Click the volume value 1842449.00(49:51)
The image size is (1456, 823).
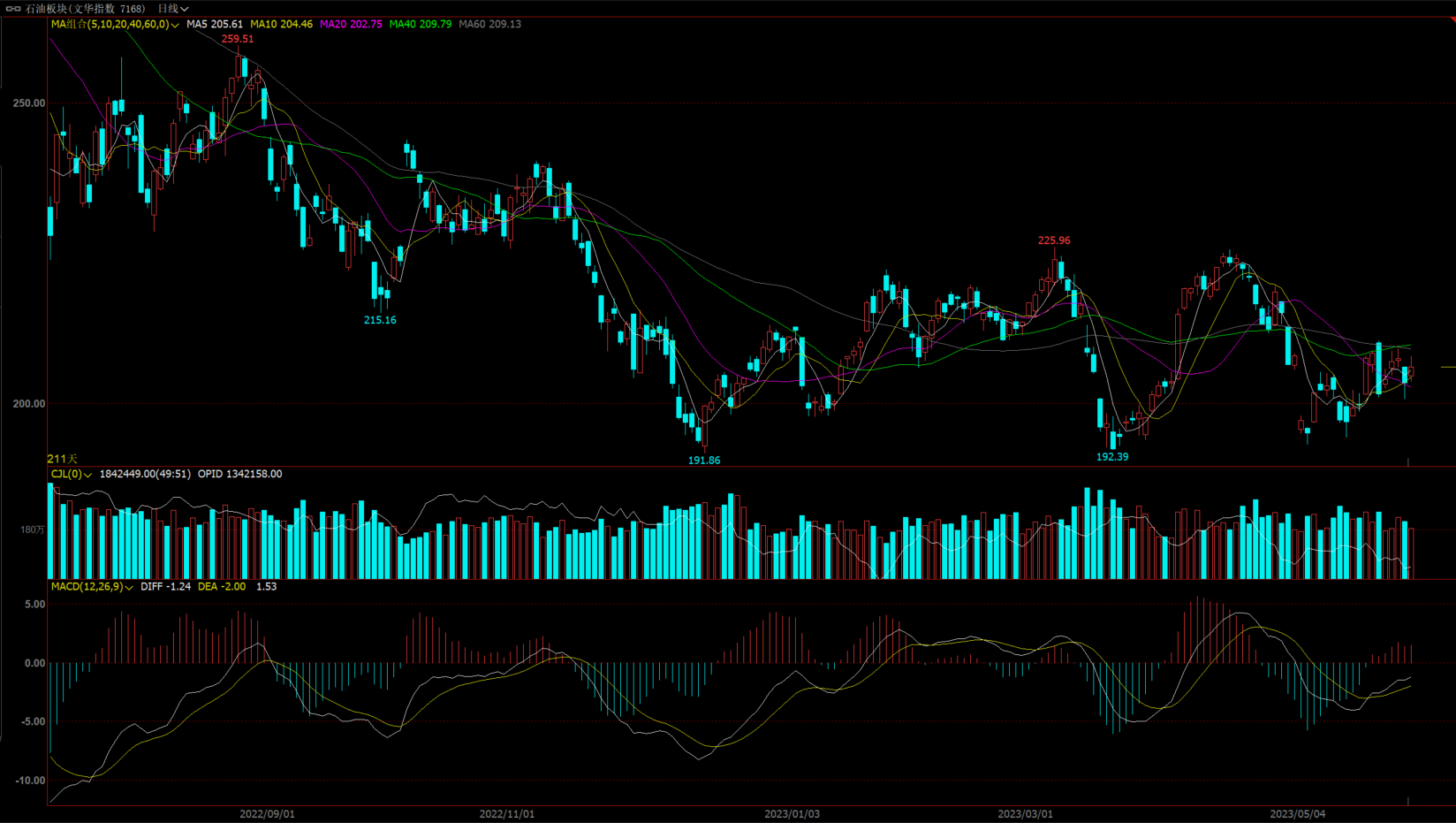145,475
